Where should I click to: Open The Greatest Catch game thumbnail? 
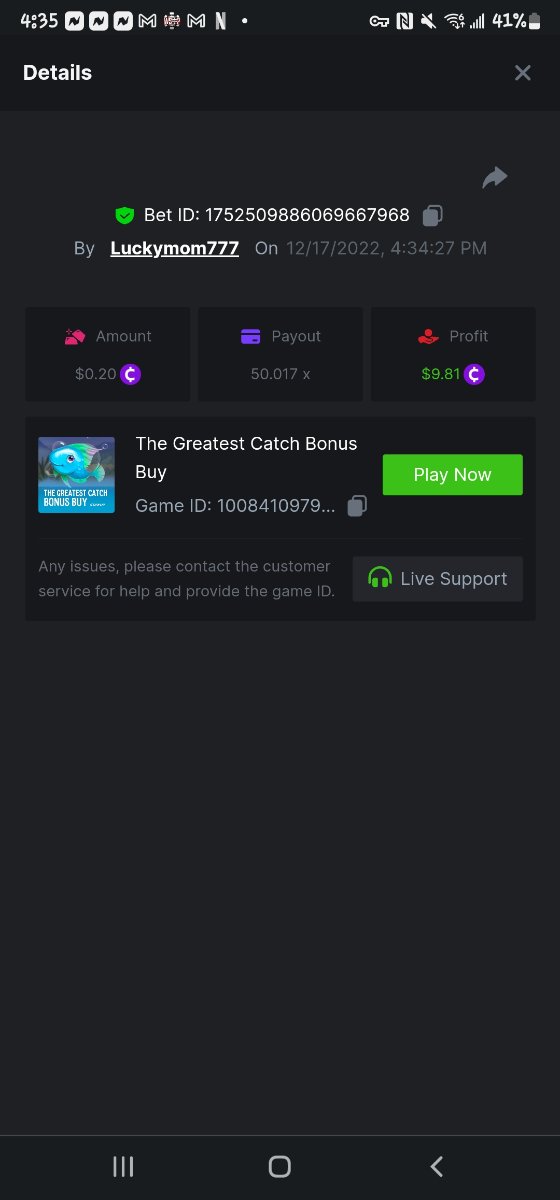[x=77, y=475]
